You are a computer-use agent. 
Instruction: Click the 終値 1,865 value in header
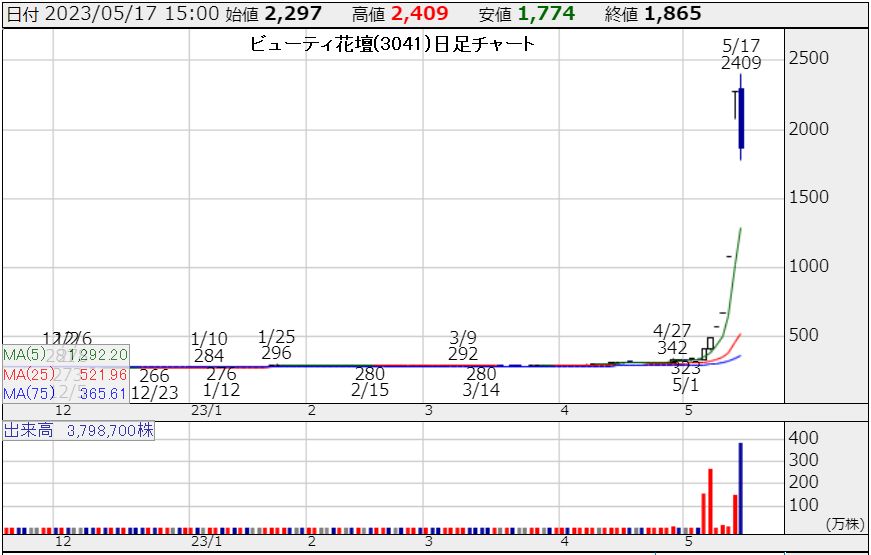point(669,13)
